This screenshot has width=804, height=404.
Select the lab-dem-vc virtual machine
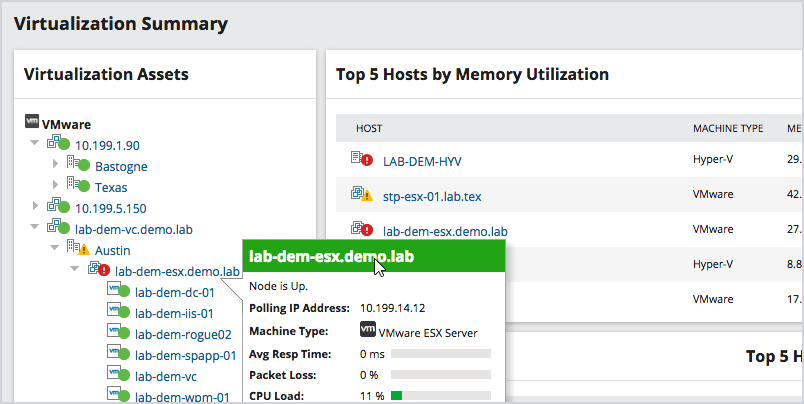pyautogui.click(x=166, y=377)
